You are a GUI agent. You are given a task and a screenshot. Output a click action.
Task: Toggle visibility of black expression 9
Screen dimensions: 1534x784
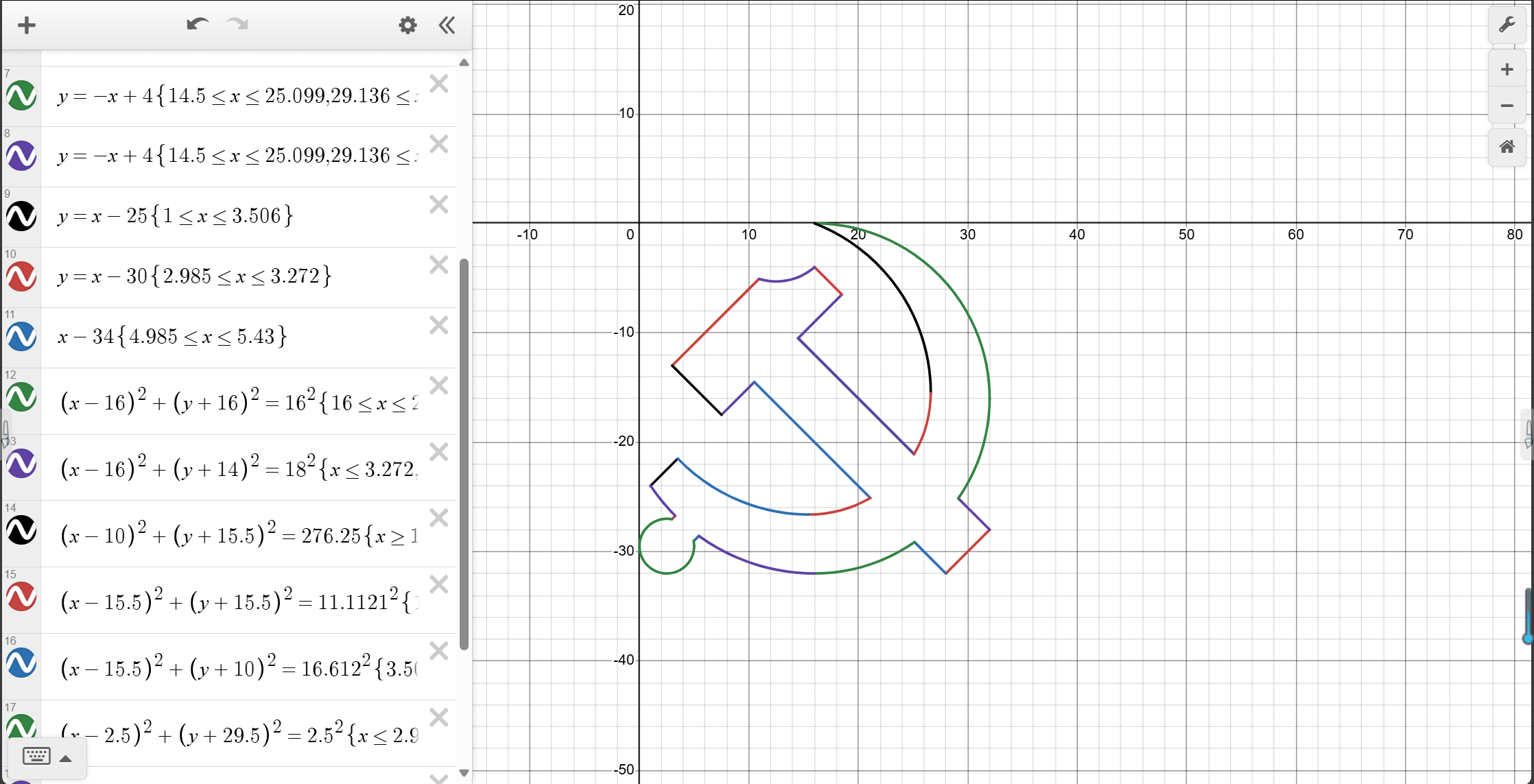[21, 216]
